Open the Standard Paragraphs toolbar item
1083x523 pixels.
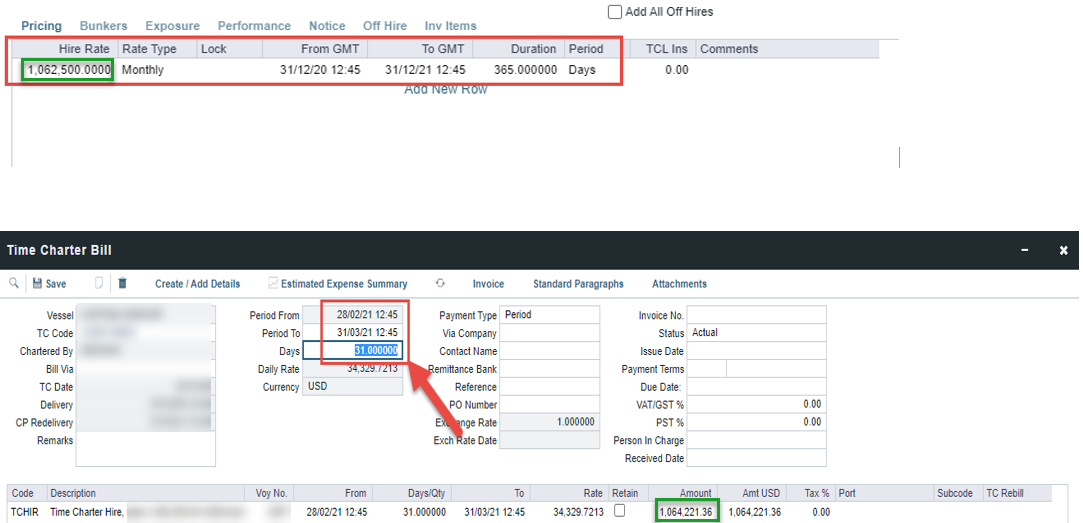coord(578,284)
